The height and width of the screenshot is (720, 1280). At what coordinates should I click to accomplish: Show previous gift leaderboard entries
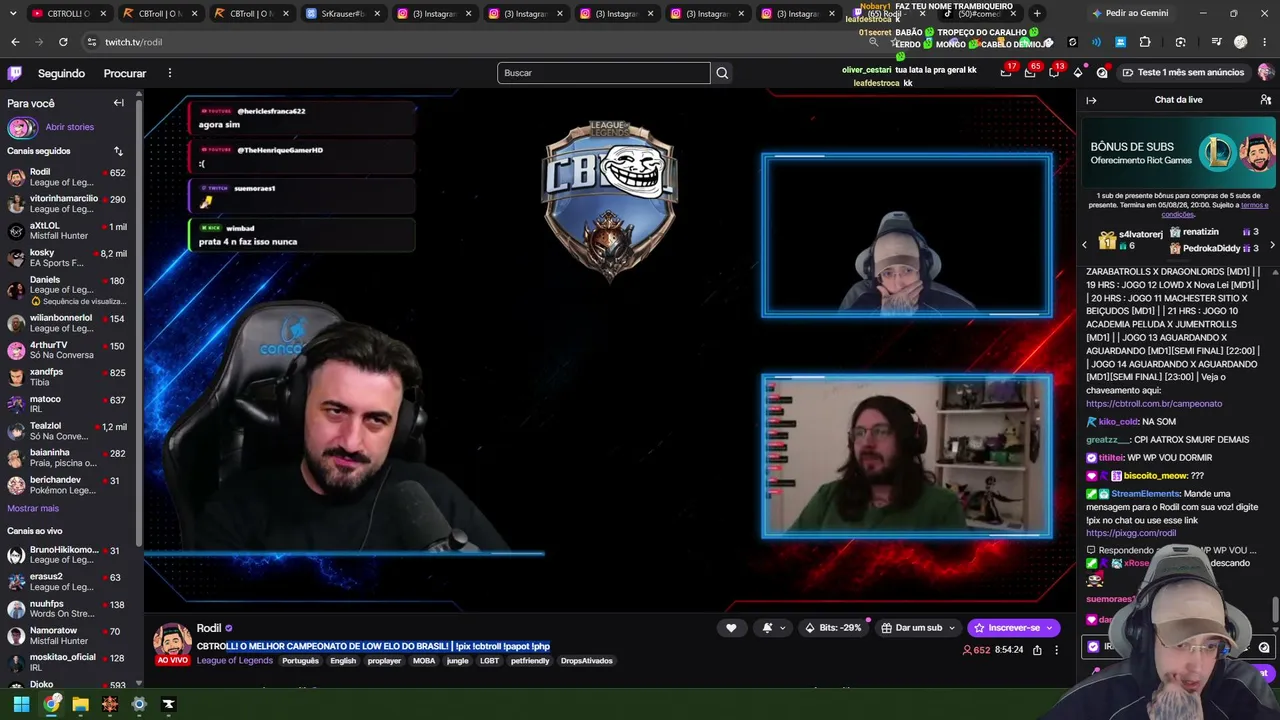coord(1084,245)
